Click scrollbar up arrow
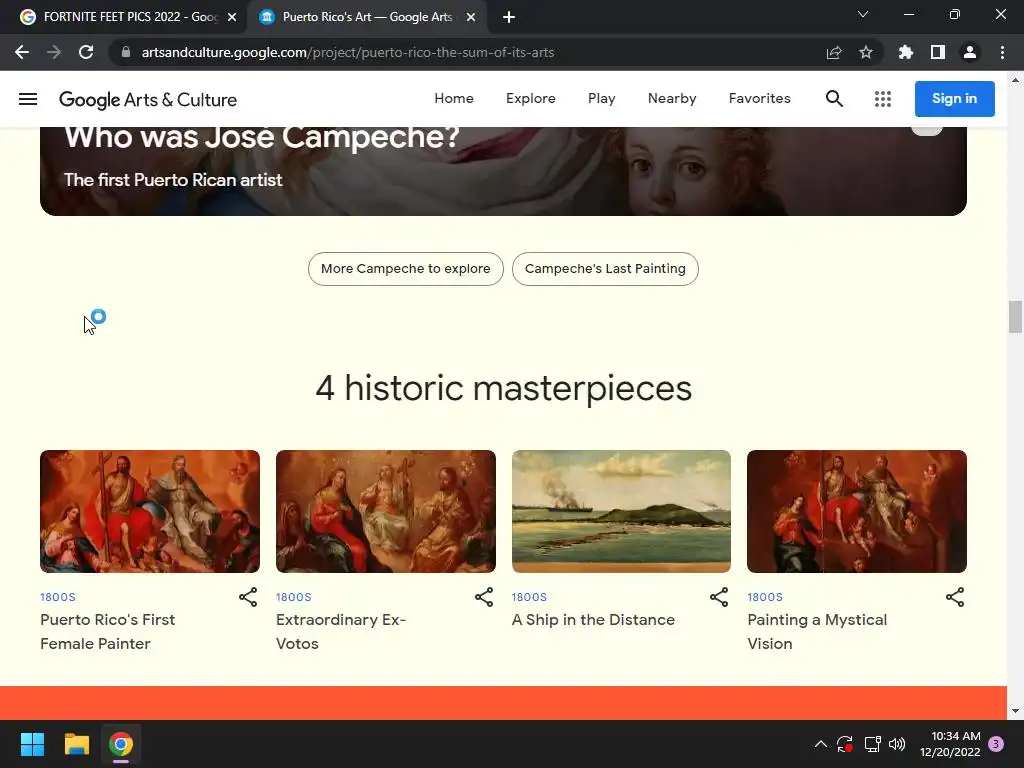1024x768 pixels. (x=1015, y=80)
